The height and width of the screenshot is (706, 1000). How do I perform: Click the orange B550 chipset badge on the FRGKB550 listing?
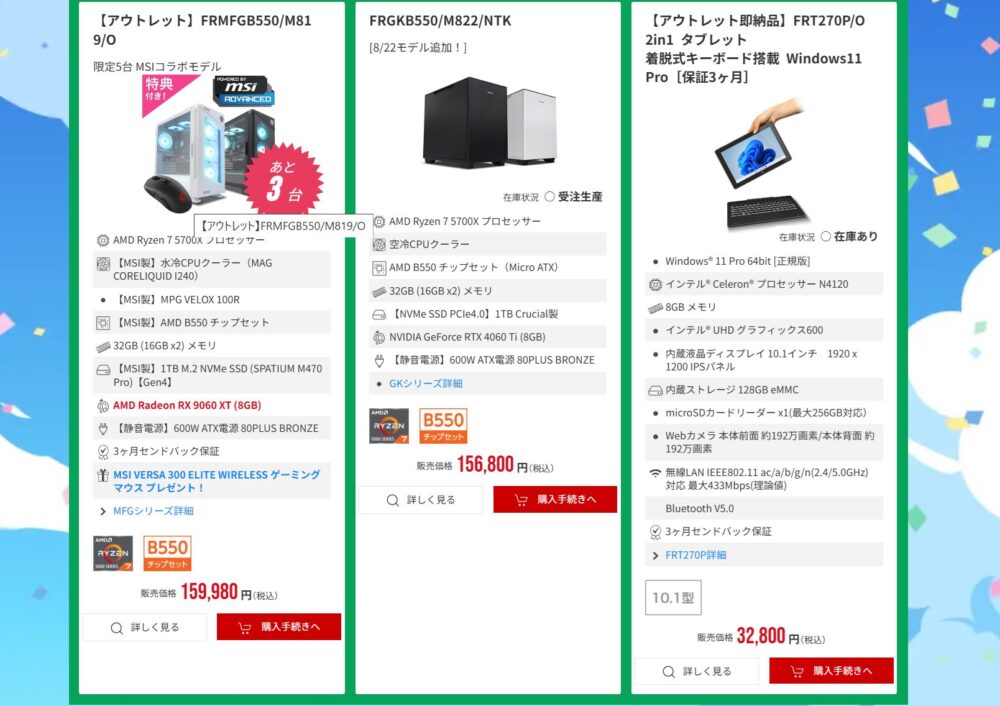coord(443,426)
